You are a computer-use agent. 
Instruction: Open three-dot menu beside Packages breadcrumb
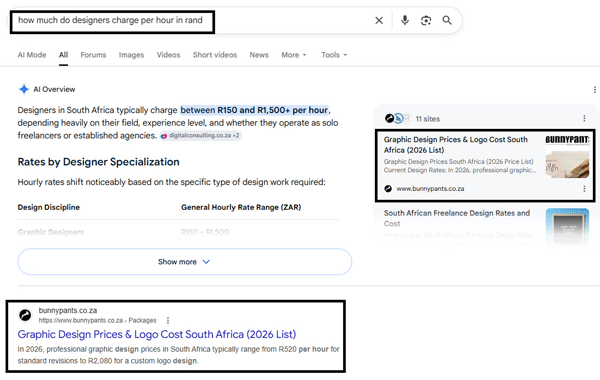tap(168, 320)
